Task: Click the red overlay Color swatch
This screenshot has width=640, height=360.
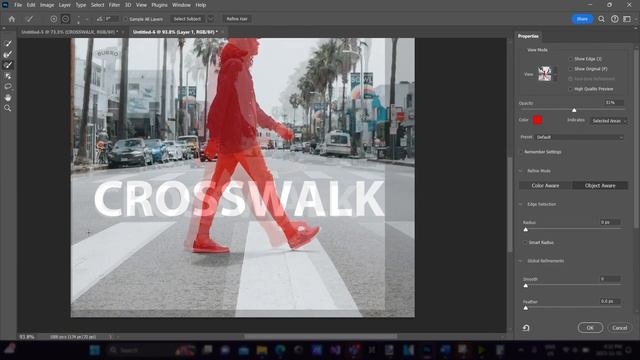Action: 538,120
